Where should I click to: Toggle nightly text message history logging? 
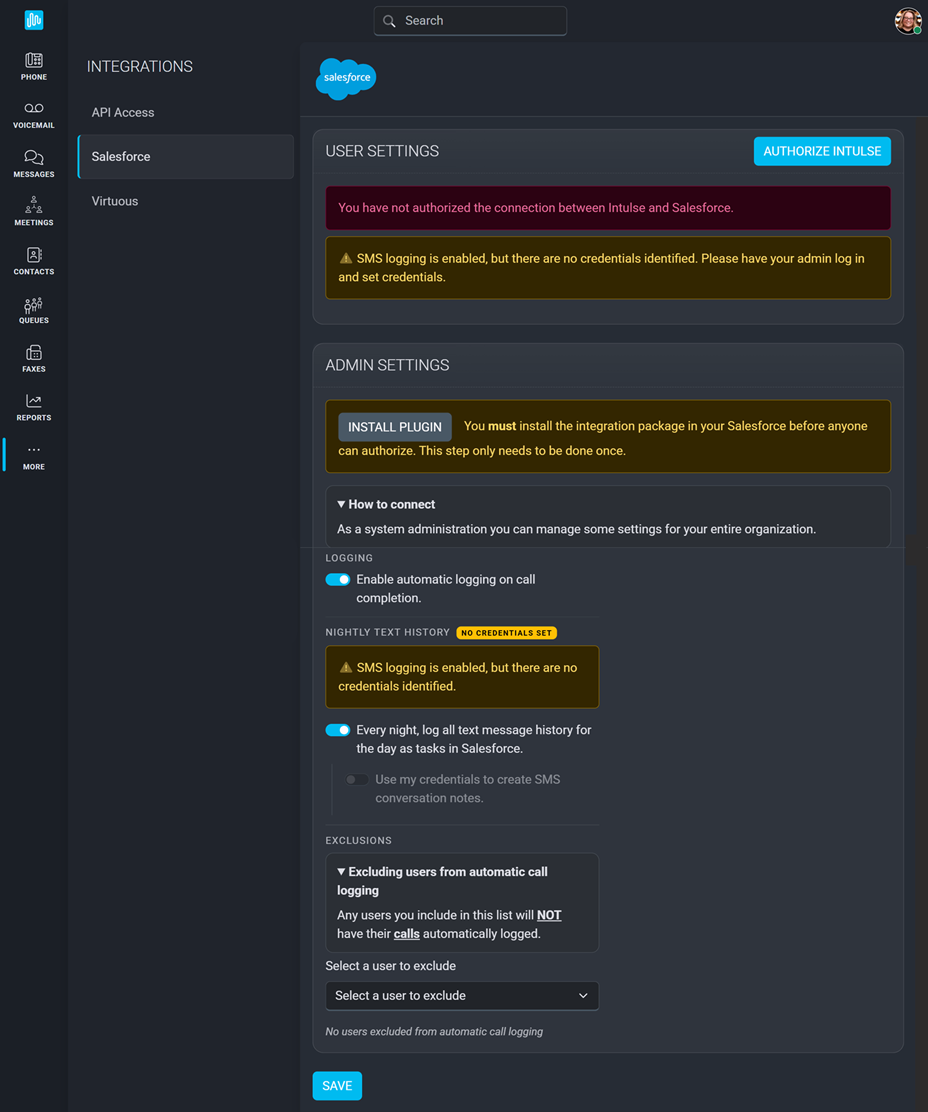coord(337,730)
